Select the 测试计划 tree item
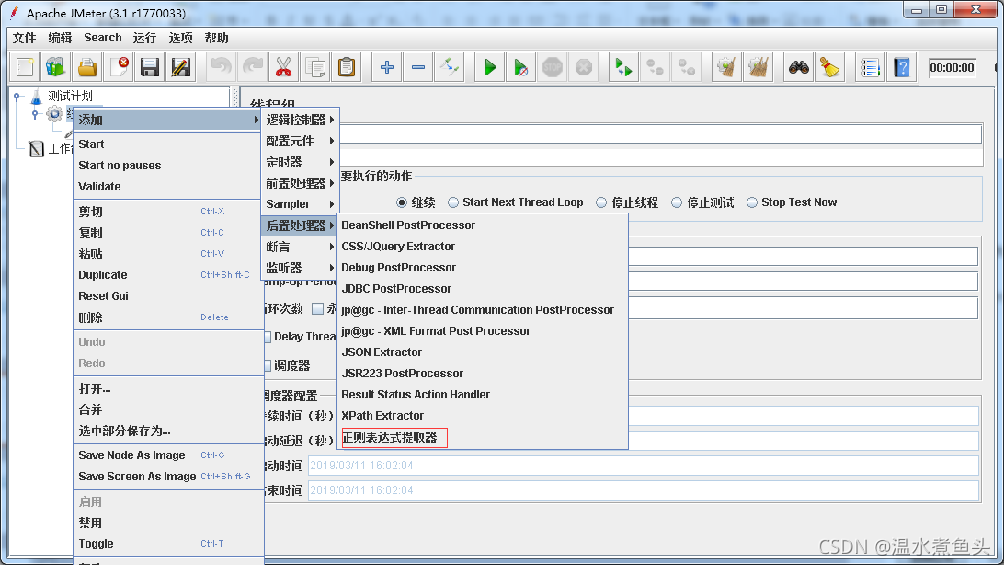The width and height of the screenshot is (1005, 565). [x=71, y=96]
